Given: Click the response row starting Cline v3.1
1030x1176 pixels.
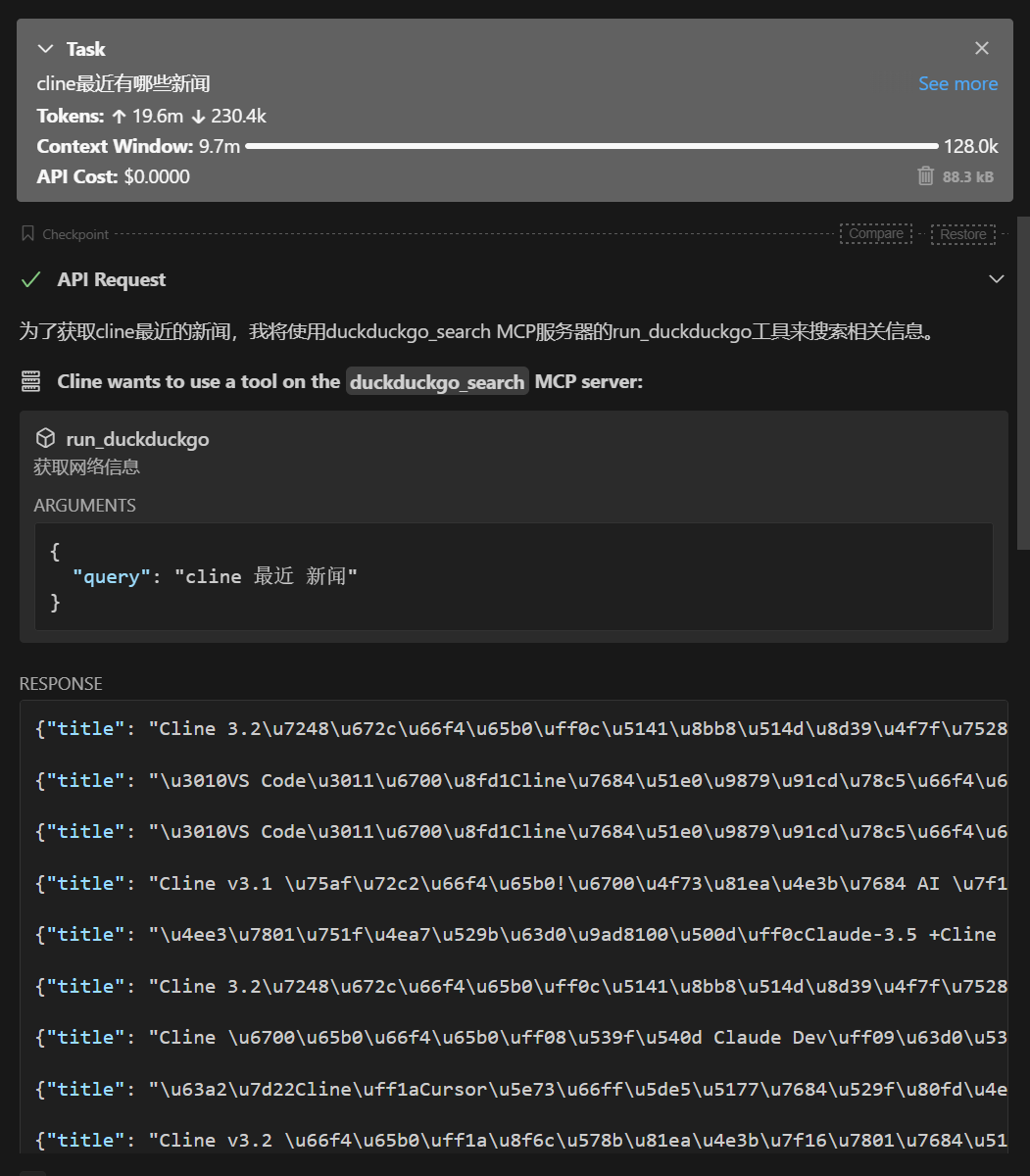Looking at the screenshot, I should pos(520,883).
